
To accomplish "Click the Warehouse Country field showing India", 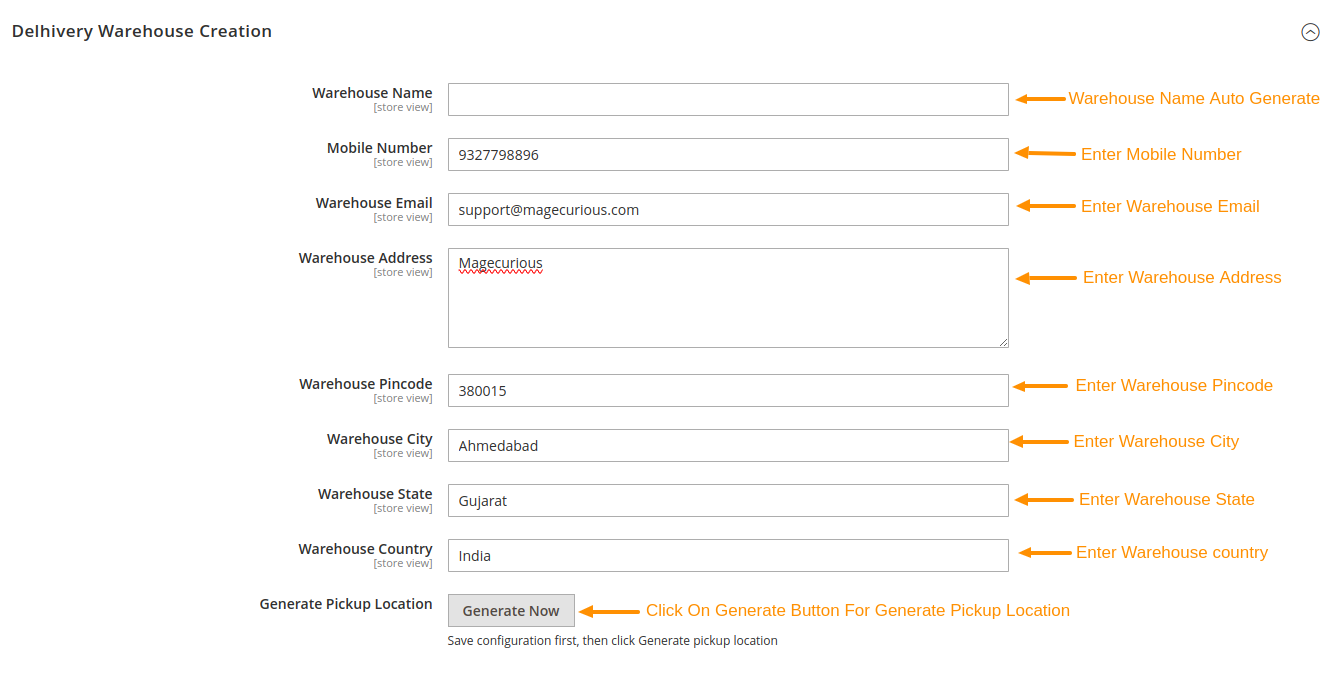I will pos(727,555).
